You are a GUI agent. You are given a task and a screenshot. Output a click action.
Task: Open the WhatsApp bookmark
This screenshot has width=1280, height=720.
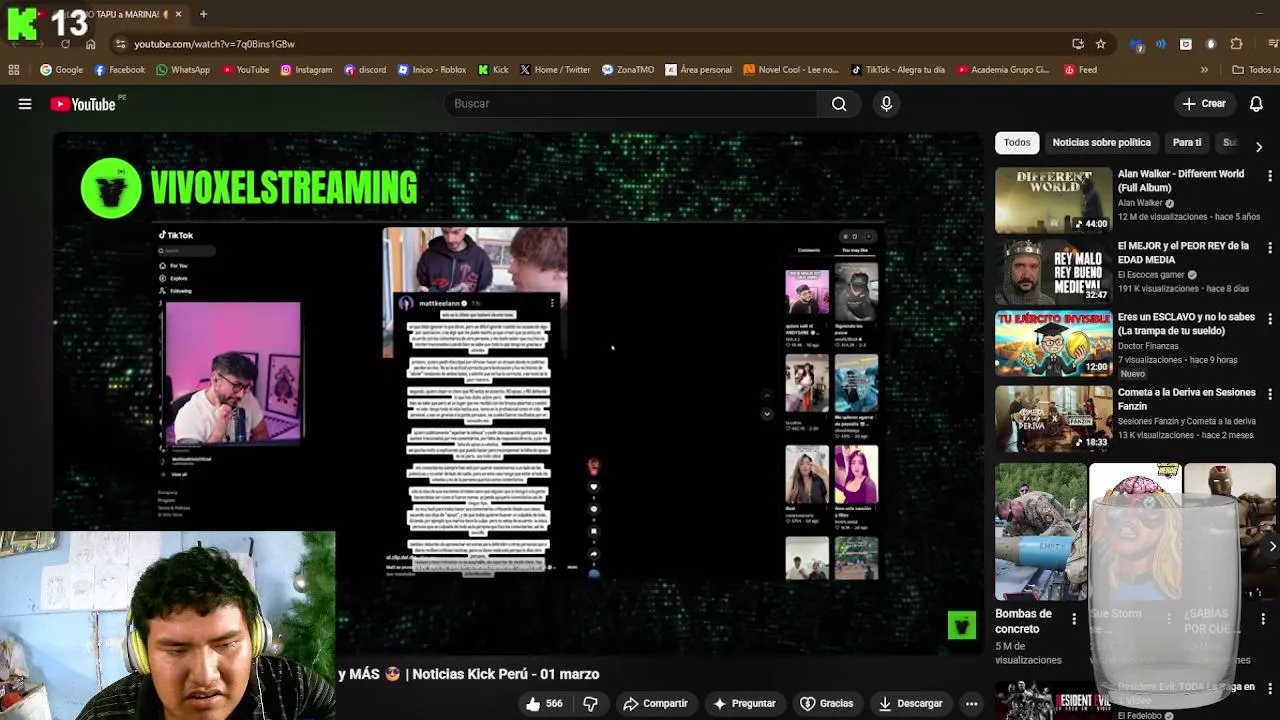click(x=183, y=70)
